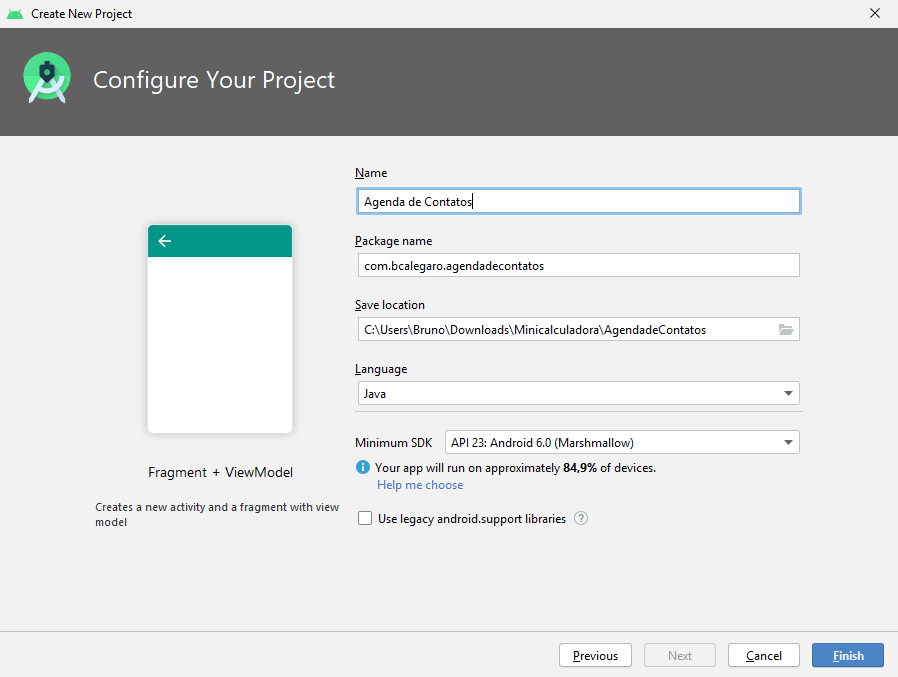Click the folder browse icon in Save location

point(785,330)
